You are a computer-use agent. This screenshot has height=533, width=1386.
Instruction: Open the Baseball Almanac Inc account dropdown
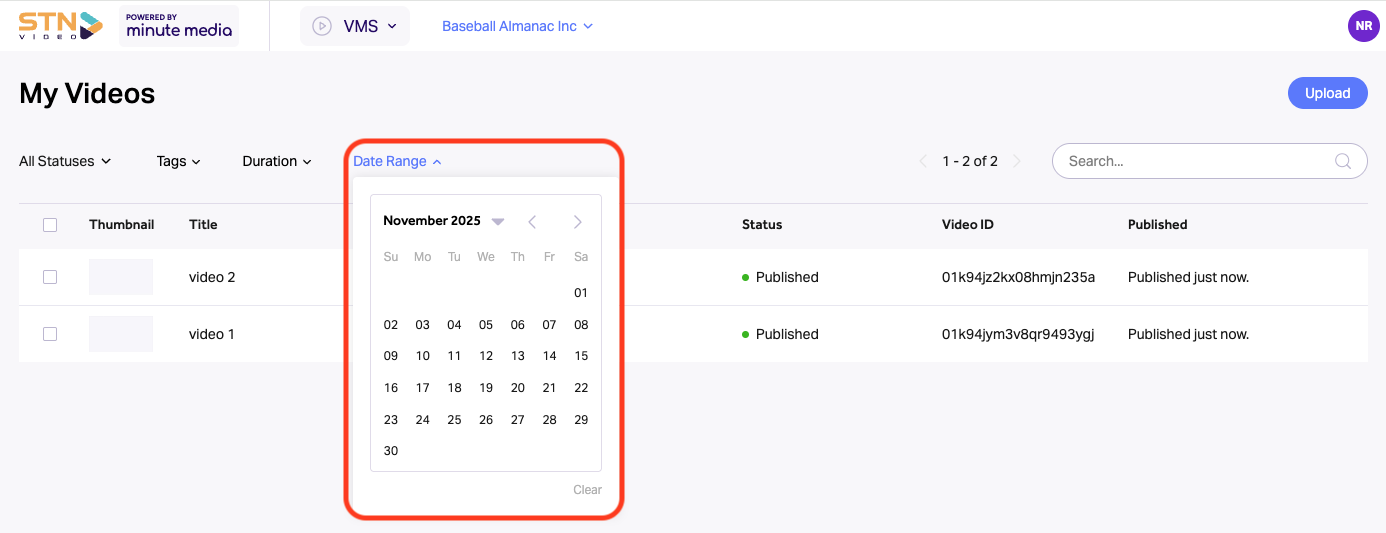(517, 26)
